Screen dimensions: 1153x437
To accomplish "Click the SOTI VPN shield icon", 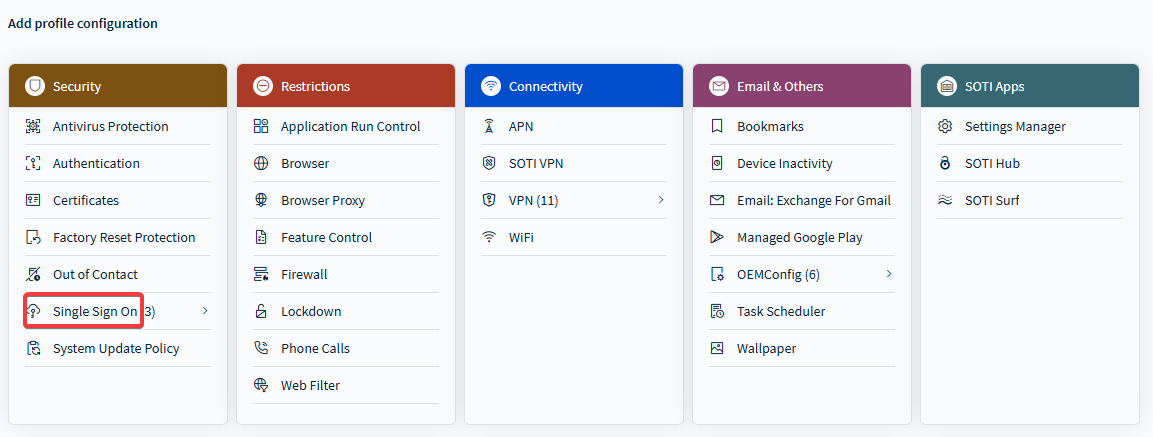I will (489, 164).
